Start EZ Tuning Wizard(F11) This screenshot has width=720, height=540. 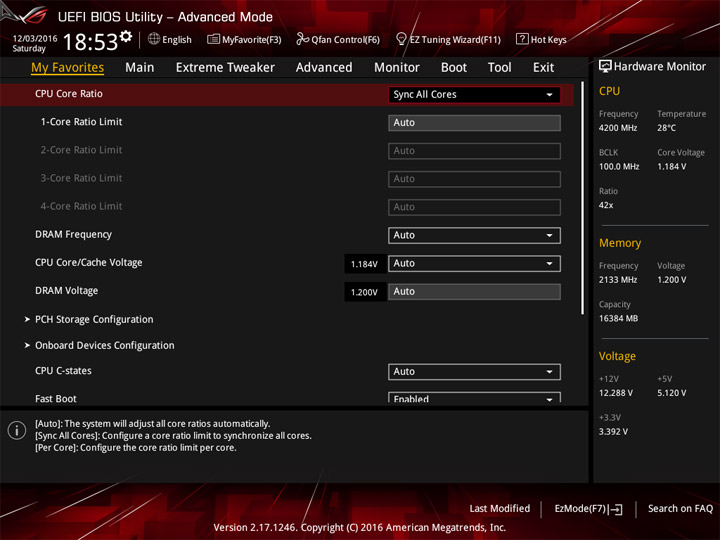click(448, 39)
